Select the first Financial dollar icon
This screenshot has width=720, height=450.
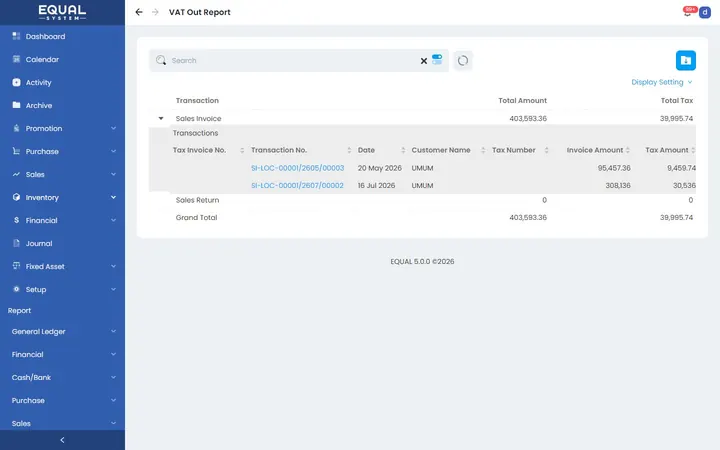[17, 220]
